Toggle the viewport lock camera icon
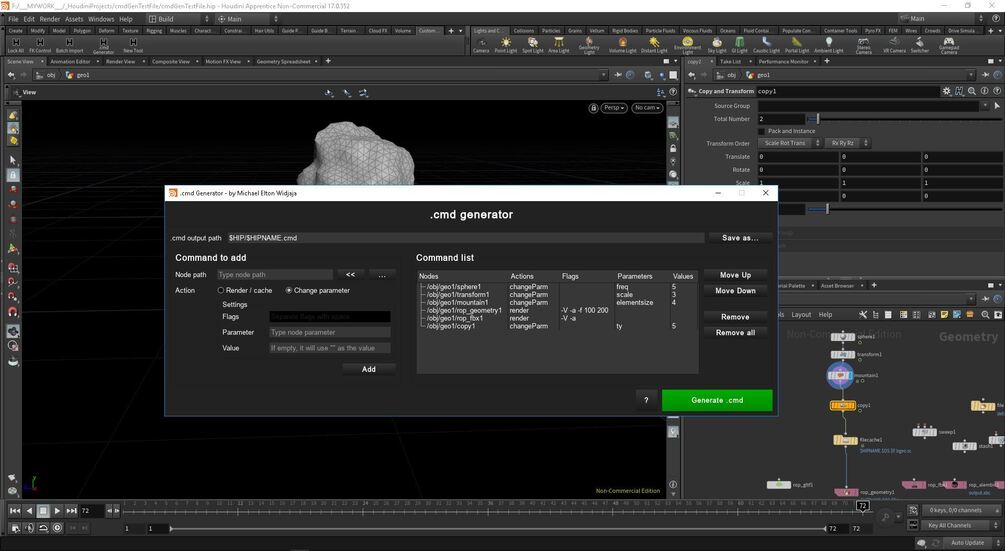Screen dimensions: 1005x551 (593, 108)
